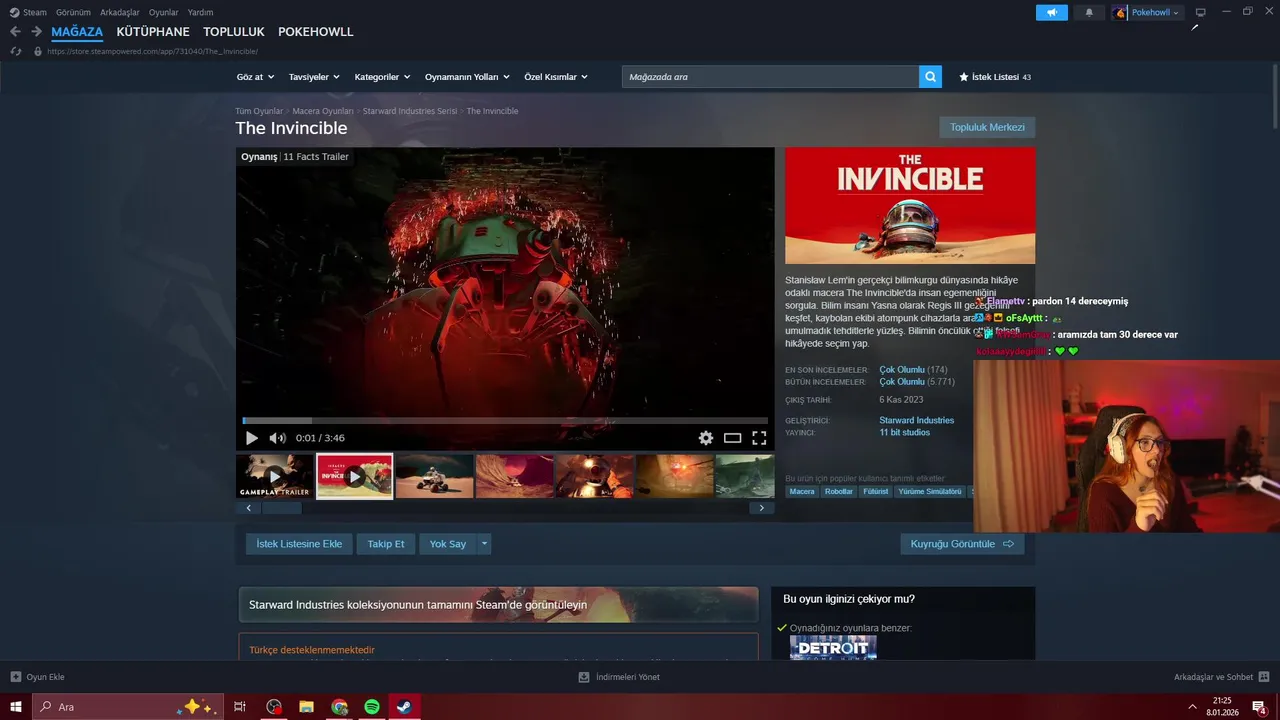Expand the Tavsiyeler dropdown
1280x720 pixels.
click(x=314, y=77)
